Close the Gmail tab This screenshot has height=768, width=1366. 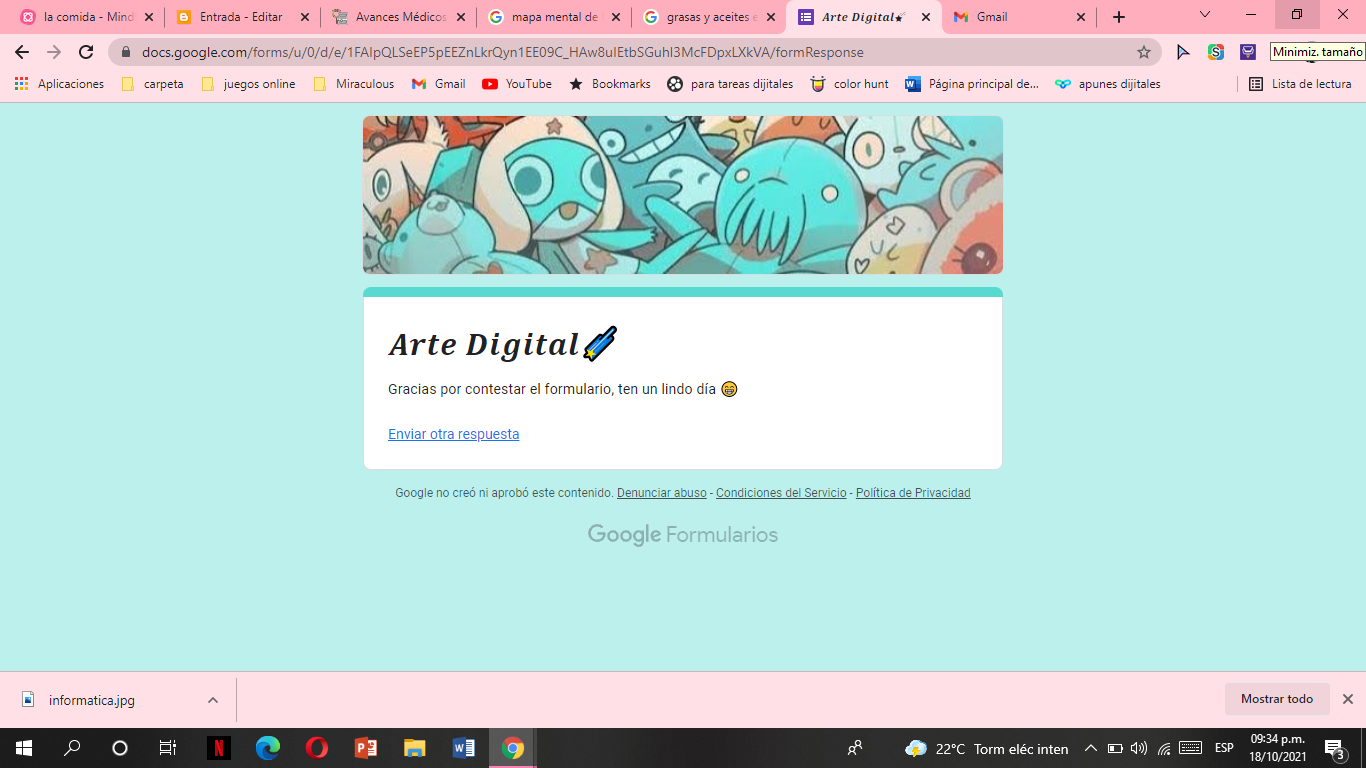click(x=1081, y=17)
